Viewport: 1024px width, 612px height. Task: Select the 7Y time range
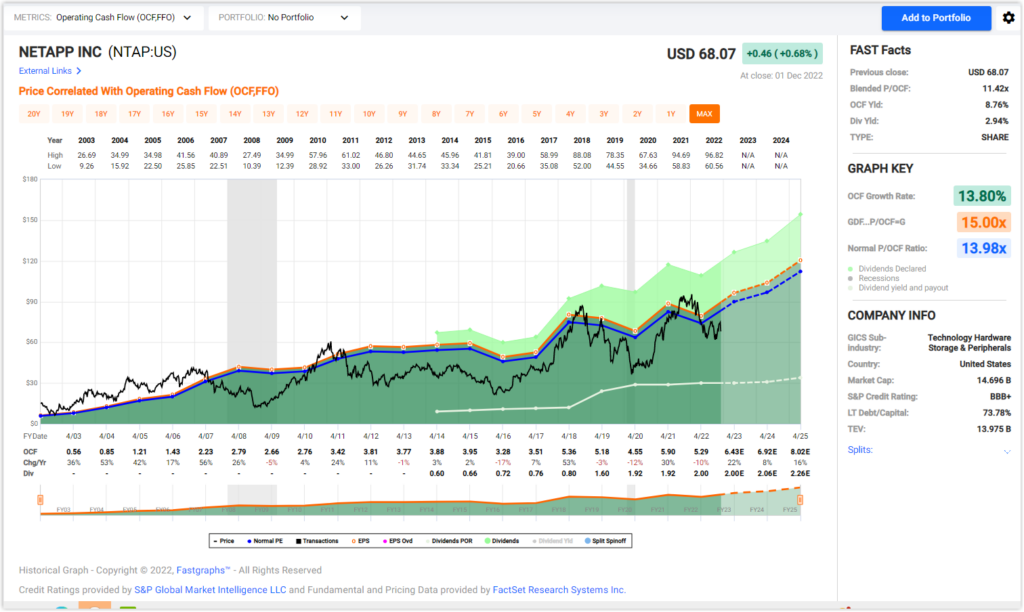(x=470, y=114)
